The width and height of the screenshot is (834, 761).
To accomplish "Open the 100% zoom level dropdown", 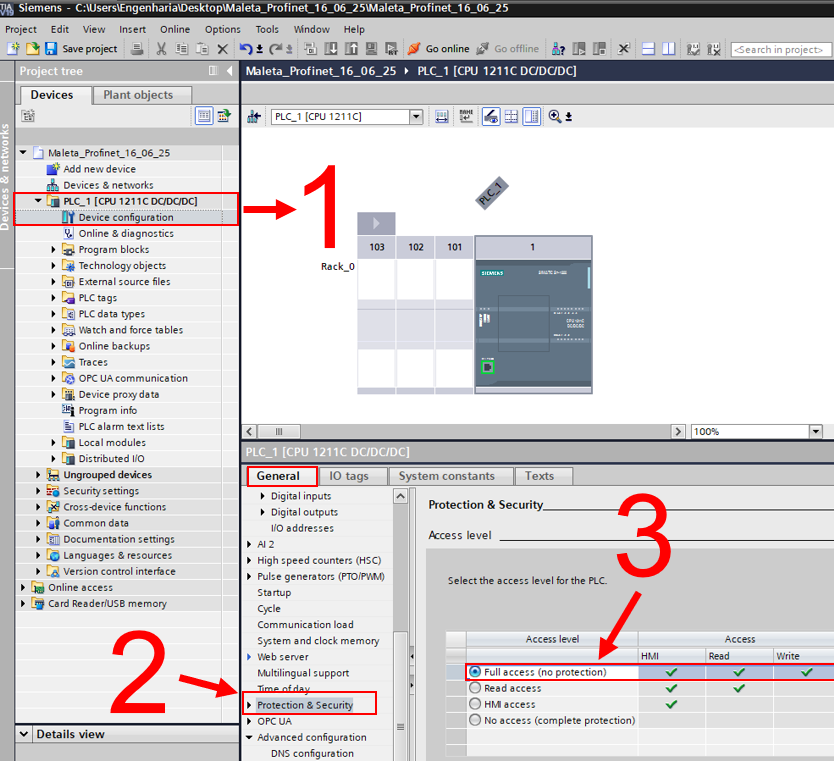I will coord(816,431).
